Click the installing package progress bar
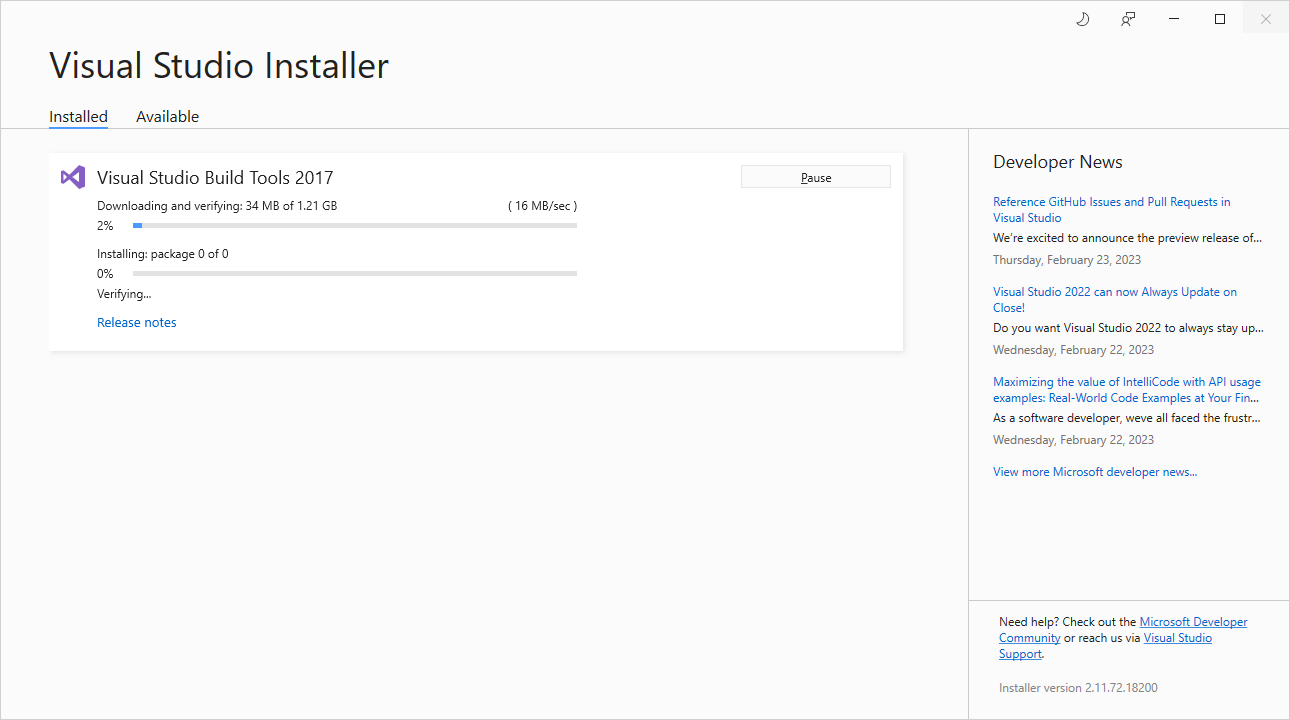 355,274
